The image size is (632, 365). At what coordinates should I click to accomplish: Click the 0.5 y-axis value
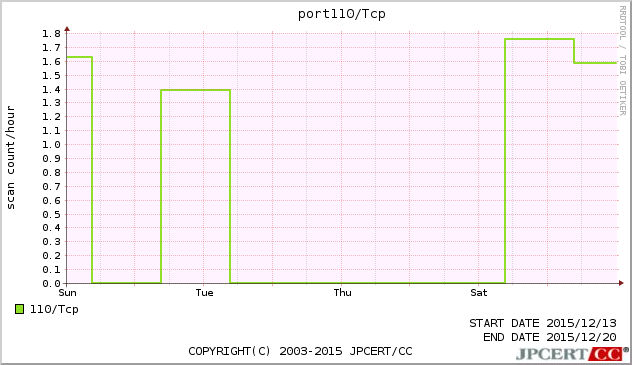click(x=51, y=214)
